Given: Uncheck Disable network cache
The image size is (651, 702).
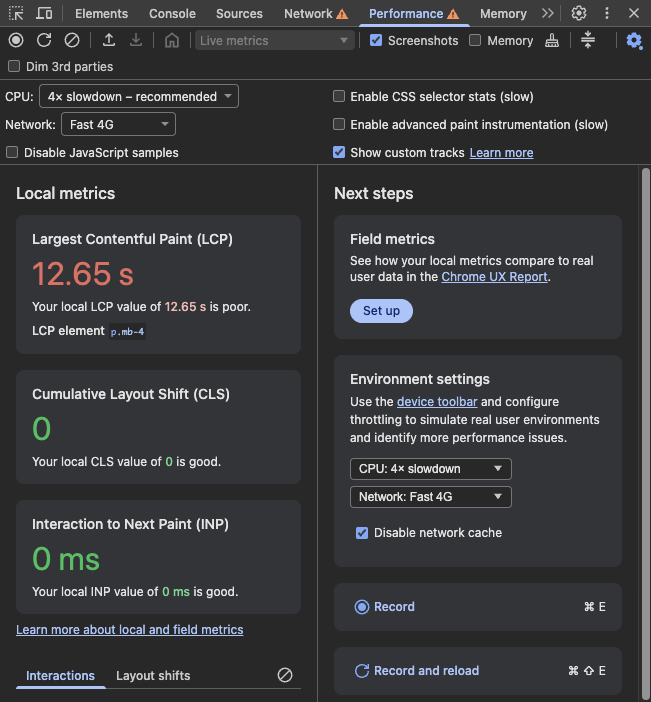Looking at the screenshot, I should click(x=362, y=533).
